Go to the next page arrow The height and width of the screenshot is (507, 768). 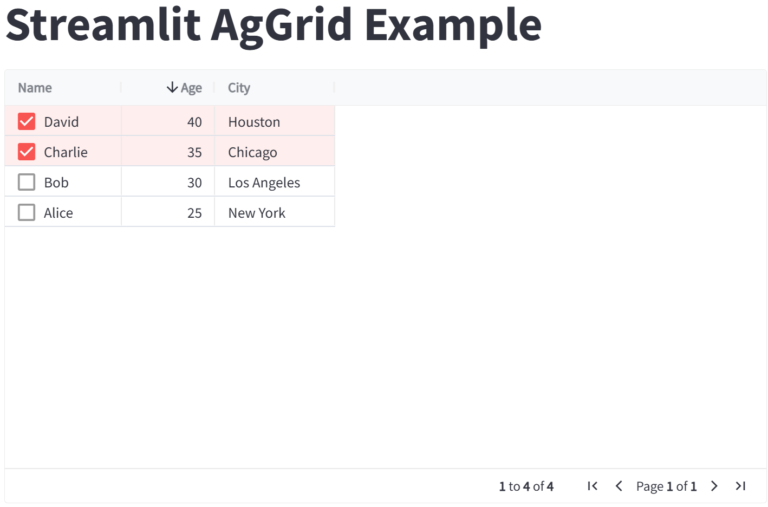tap(714, 486)
